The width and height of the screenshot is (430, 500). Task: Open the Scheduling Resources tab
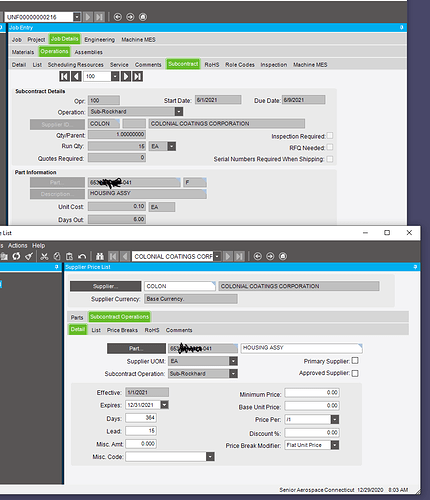pyautogui.click(x=76, y=65)
